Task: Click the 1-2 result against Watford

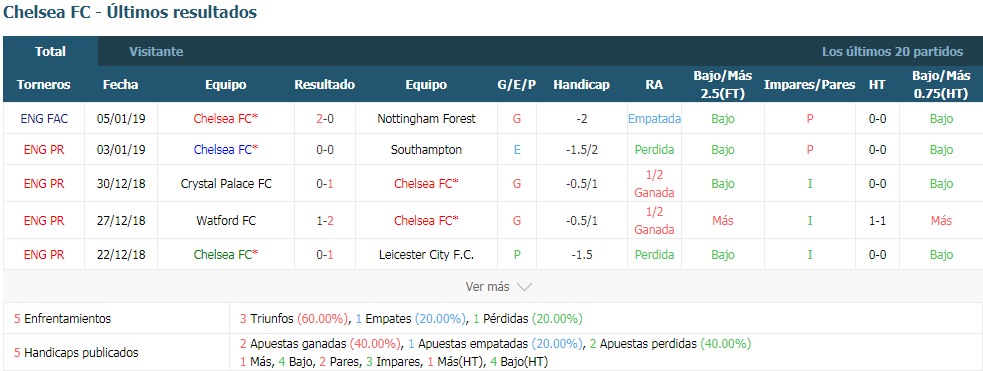Action: 325,221
